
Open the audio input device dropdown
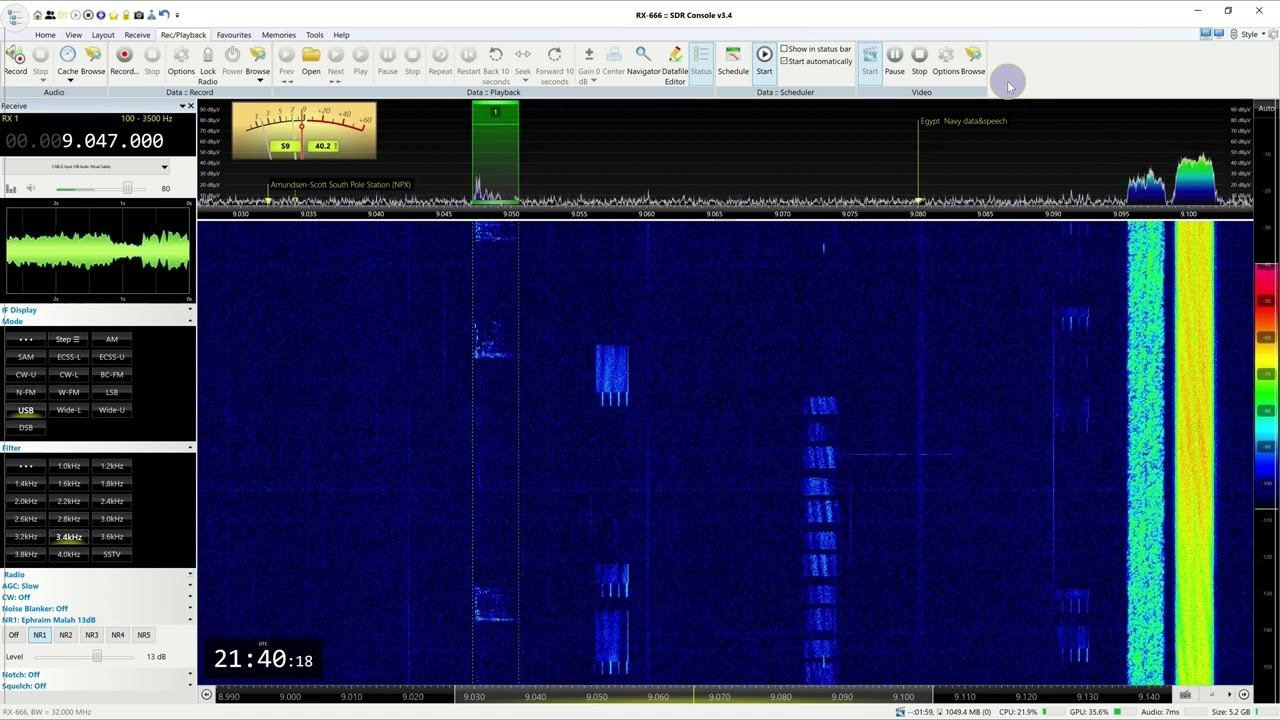click(87, 167)
